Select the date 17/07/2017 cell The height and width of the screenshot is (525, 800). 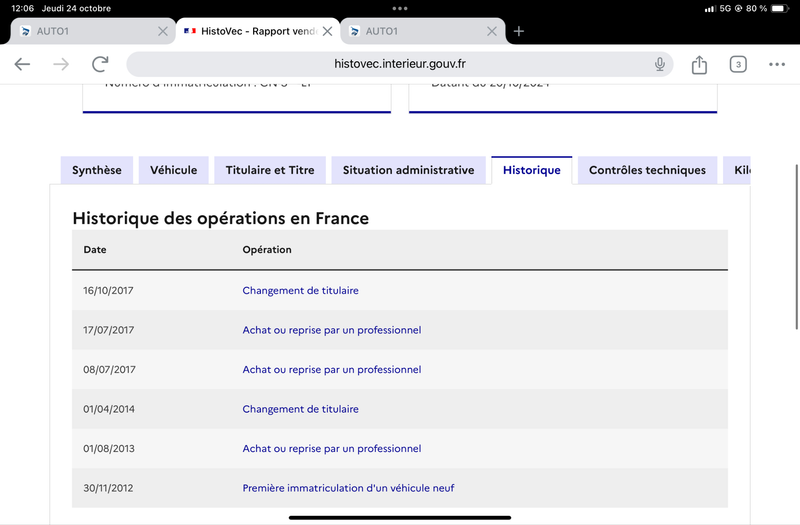click(x=109, y=330)
